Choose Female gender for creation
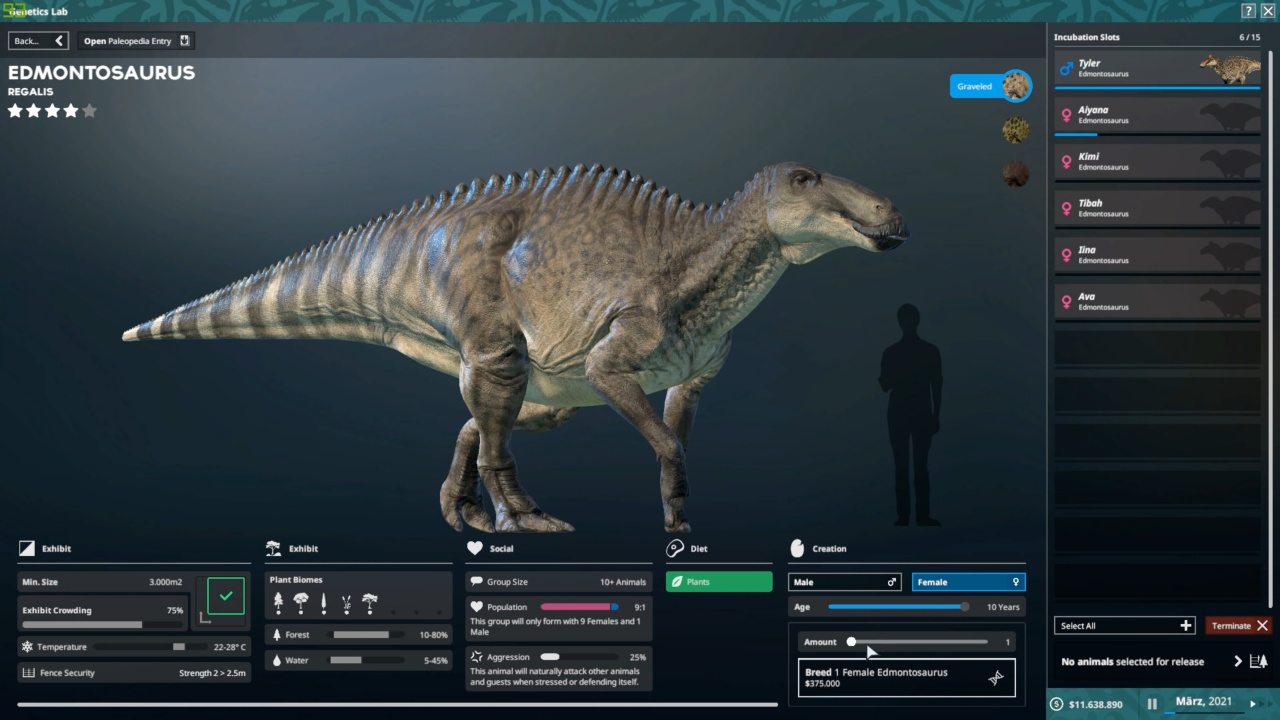 point(968,582)
